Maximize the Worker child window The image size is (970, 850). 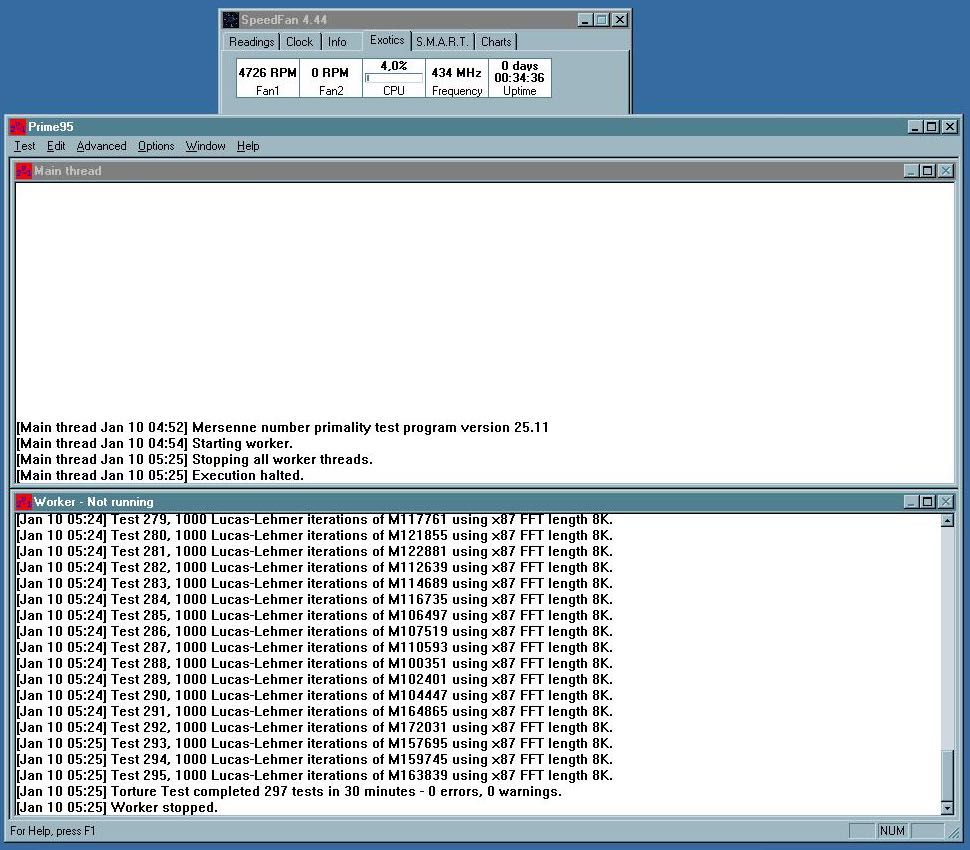click(x=928, y=502)
